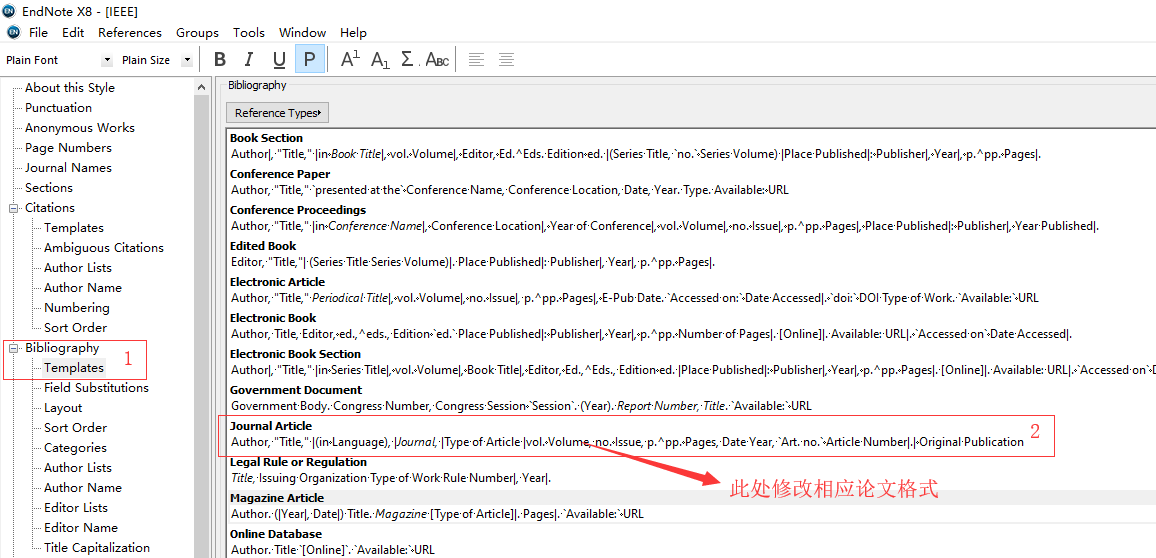Select Author Name under Citations
This screenshot has width=1156, height=558.
click(83, 287)
